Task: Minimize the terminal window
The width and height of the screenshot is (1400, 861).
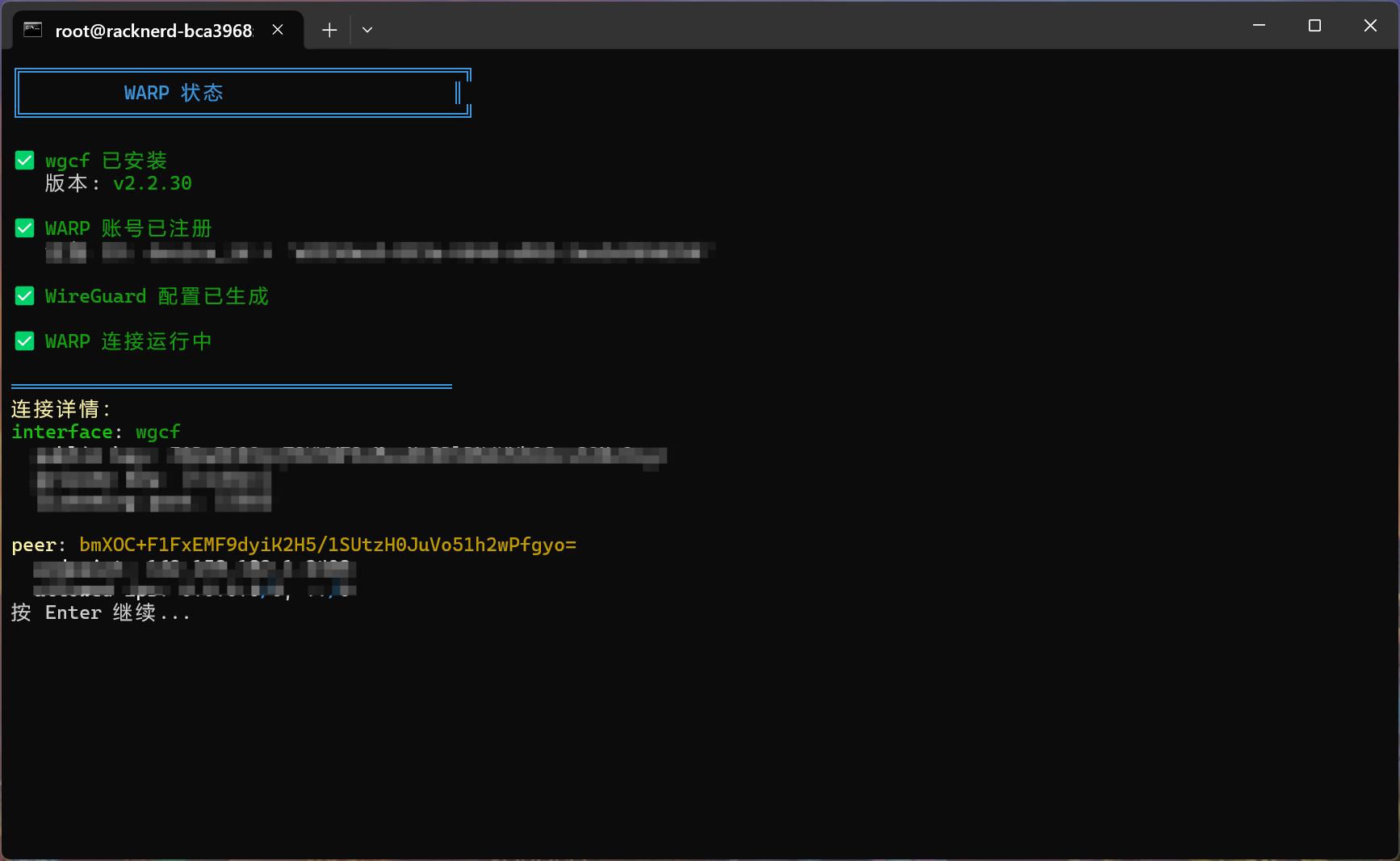Action: pos(1259,26)
